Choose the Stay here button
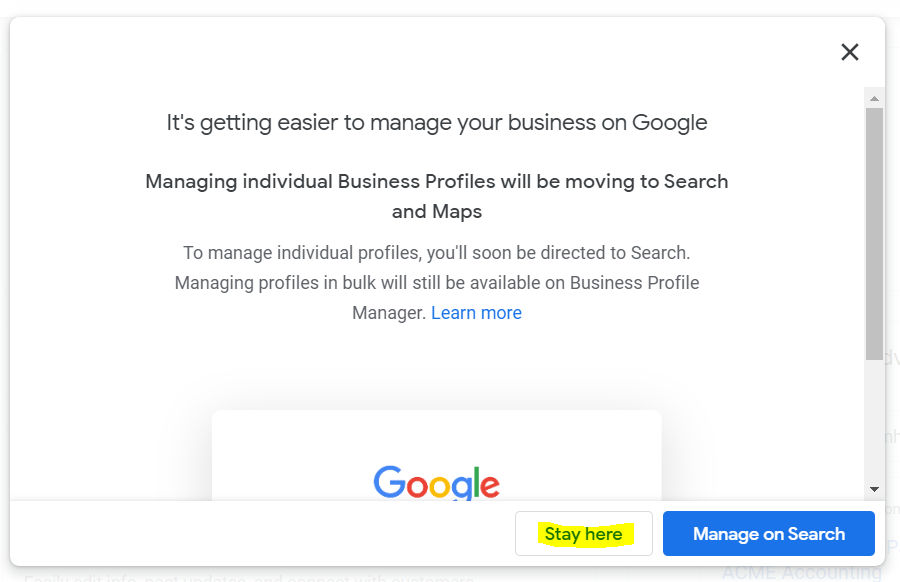This screenshot has width=900, height=582. click(584, 534)
